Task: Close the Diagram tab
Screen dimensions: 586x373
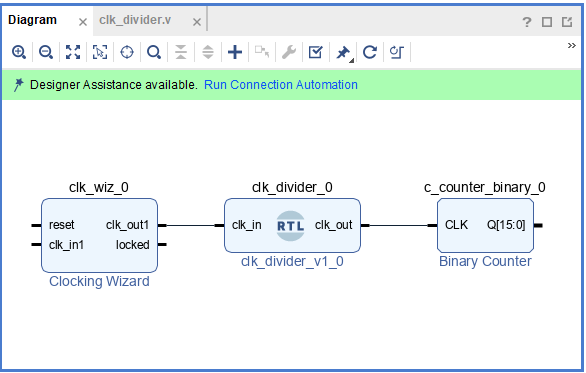Action: (83, 22)
